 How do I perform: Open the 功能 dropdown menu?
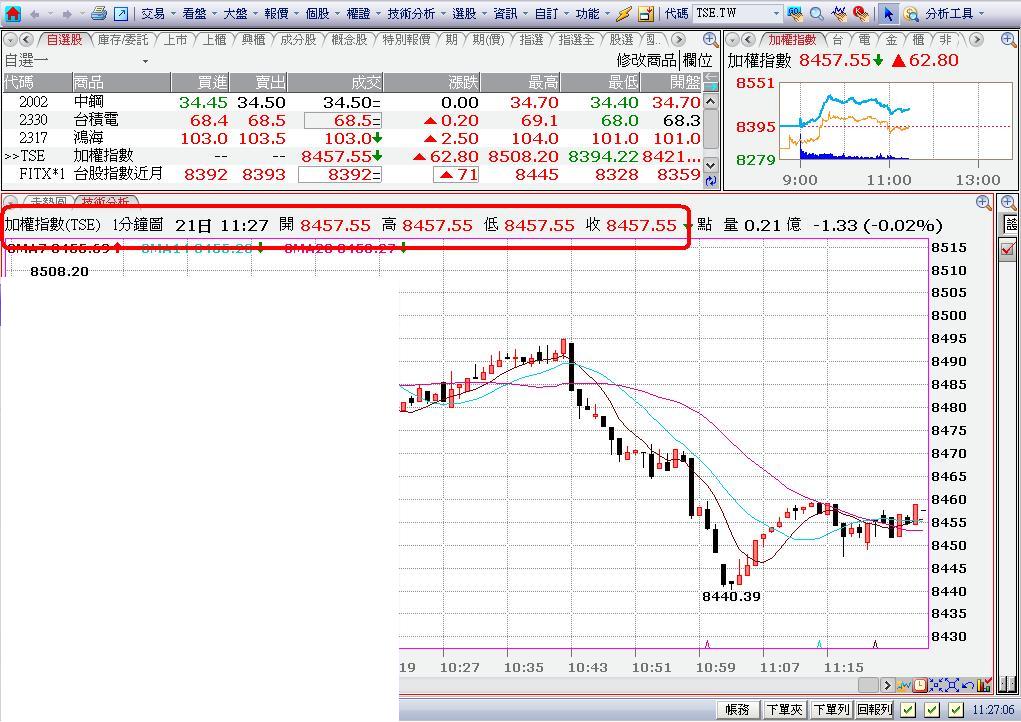[593, 14]
